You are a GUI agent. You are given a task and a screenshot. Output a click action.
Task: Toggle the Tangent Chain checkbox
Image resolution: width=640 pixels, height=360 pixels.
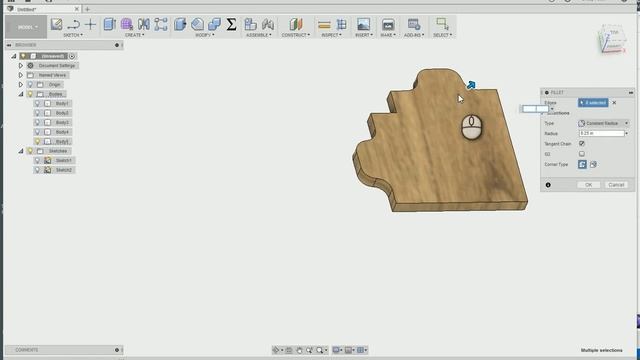pos(582,144)
